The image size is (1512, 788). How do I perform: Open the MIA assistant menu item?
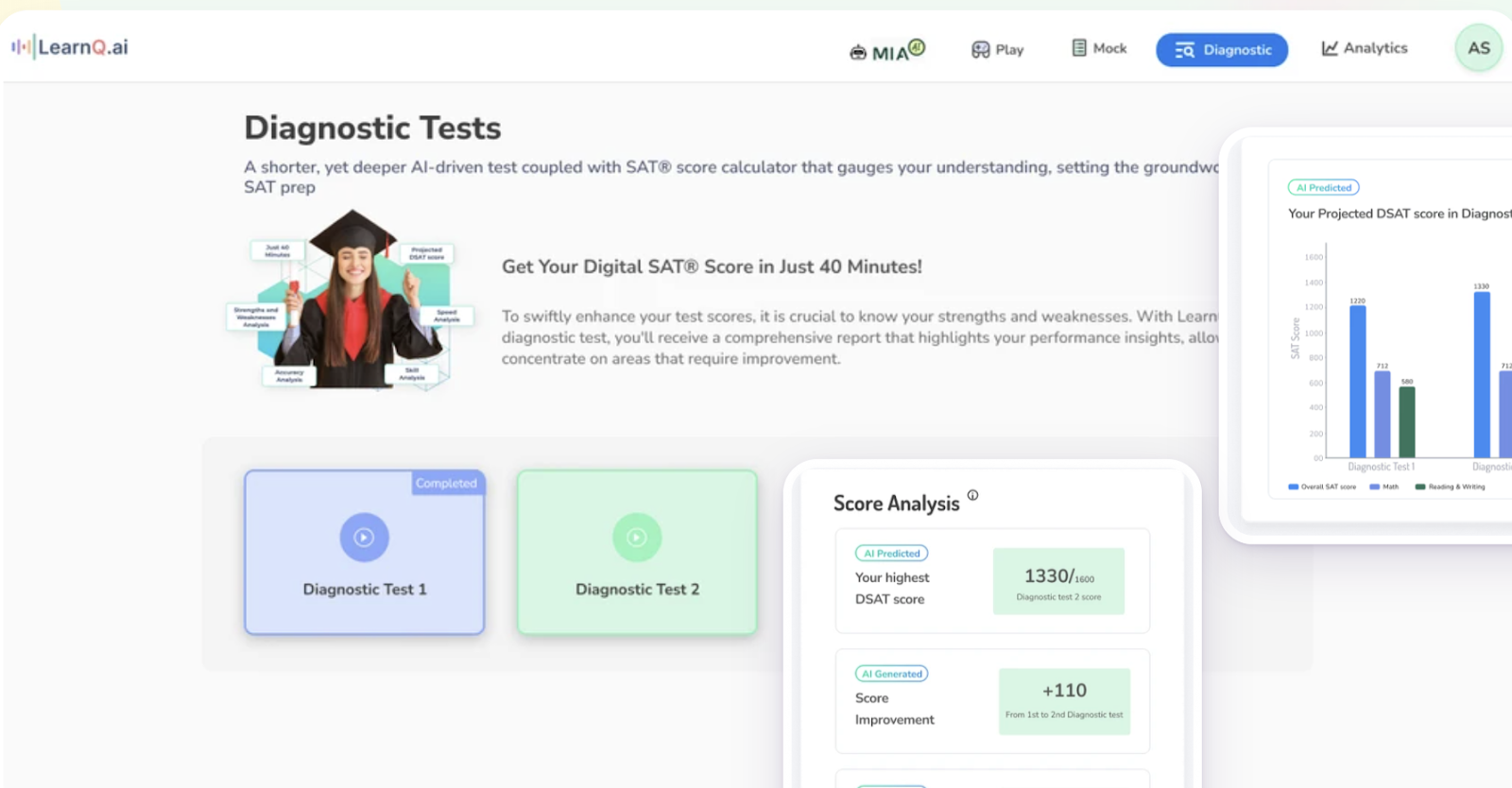886,50
